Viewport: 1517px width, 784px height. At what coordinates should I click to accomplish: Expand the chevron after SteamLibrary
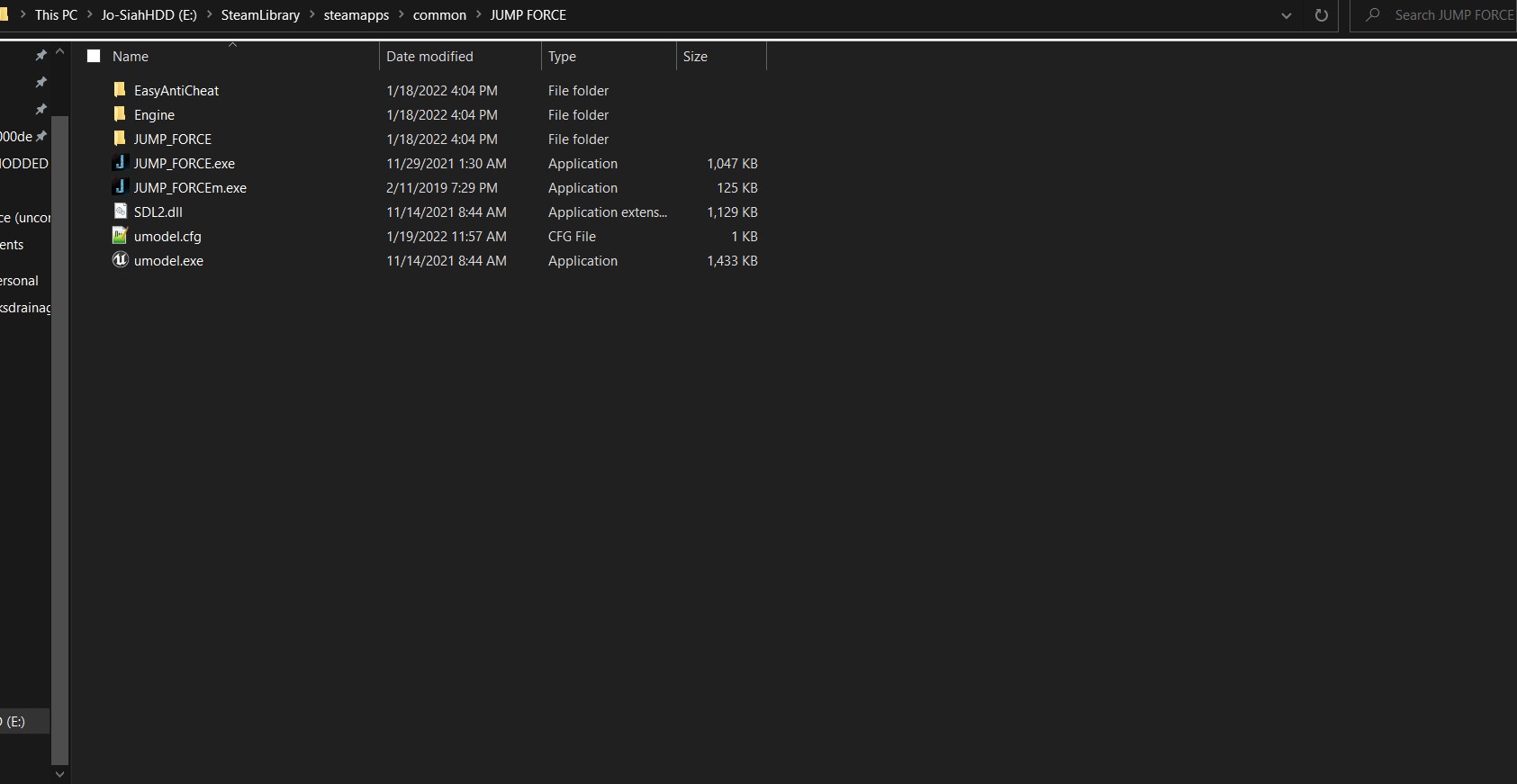[x=312, y=15]
